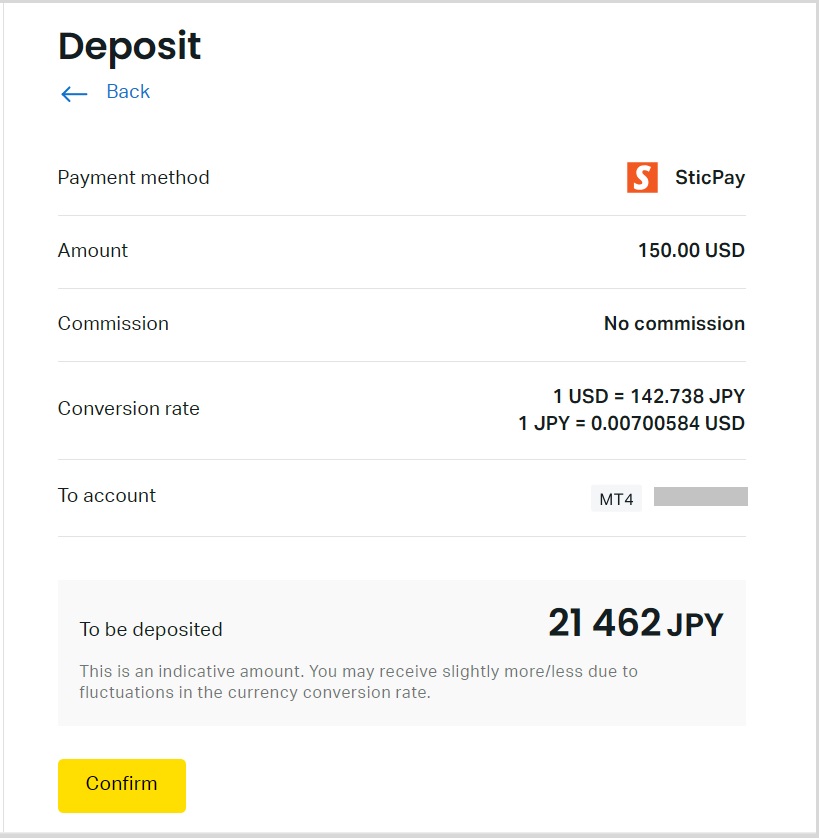The height and width of the screenshot is (838, 819).
Task: Click the indicative amount disclaimer note
Action: click(x=358, y=681)
